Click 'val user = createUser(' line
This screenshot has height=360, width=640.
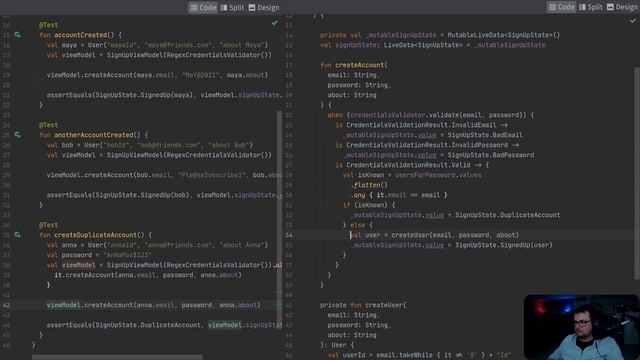[435, 235]
